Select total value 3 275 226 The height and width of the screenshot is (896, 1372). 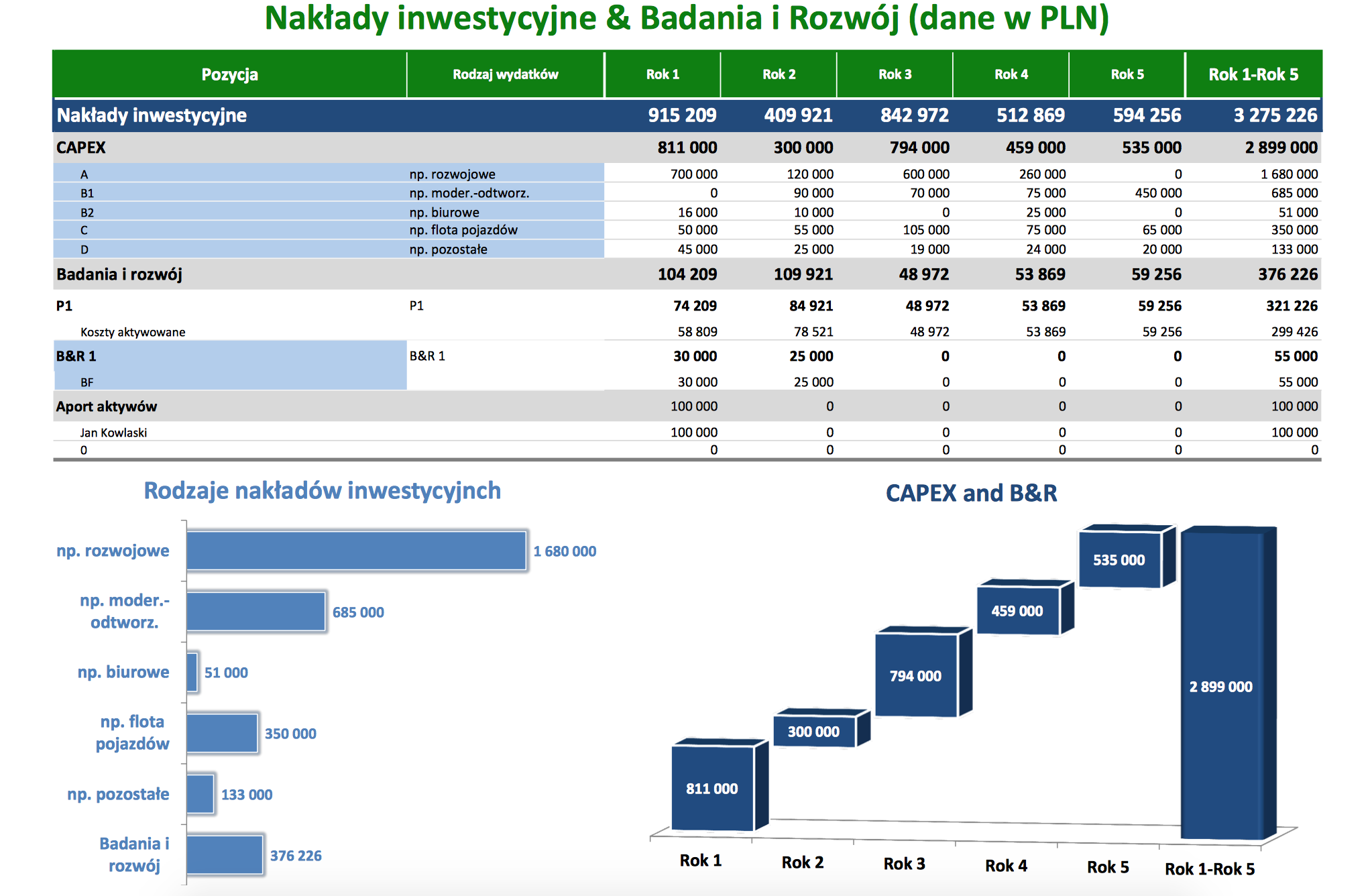pos(1275,115)
